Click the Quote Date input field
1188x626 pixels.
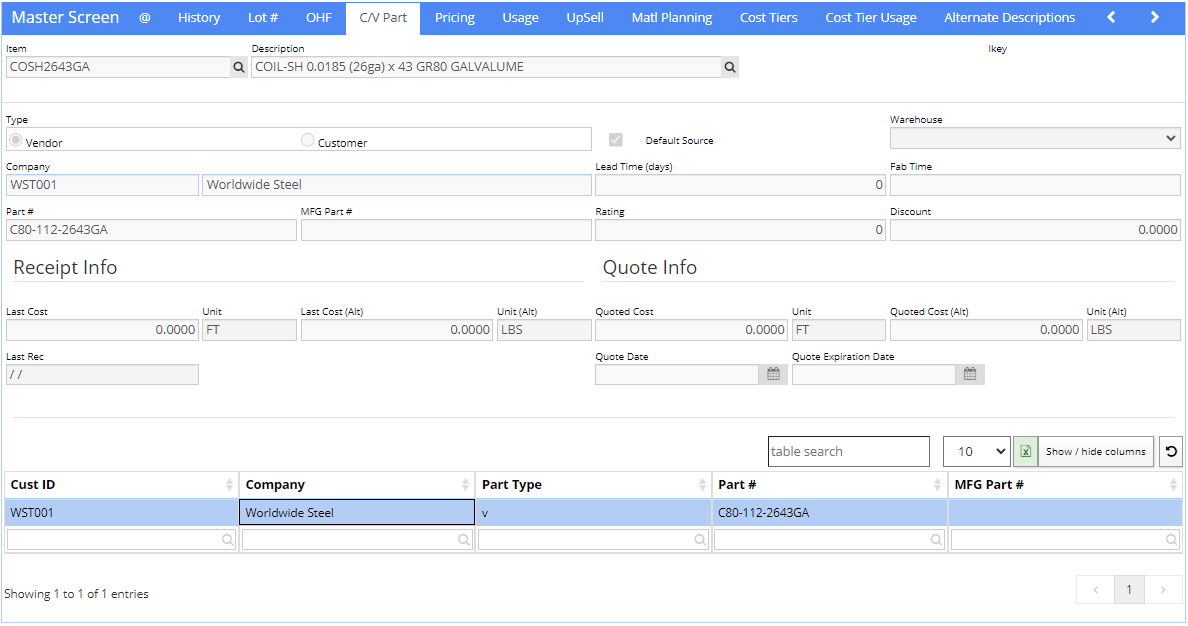coord(677,374)
